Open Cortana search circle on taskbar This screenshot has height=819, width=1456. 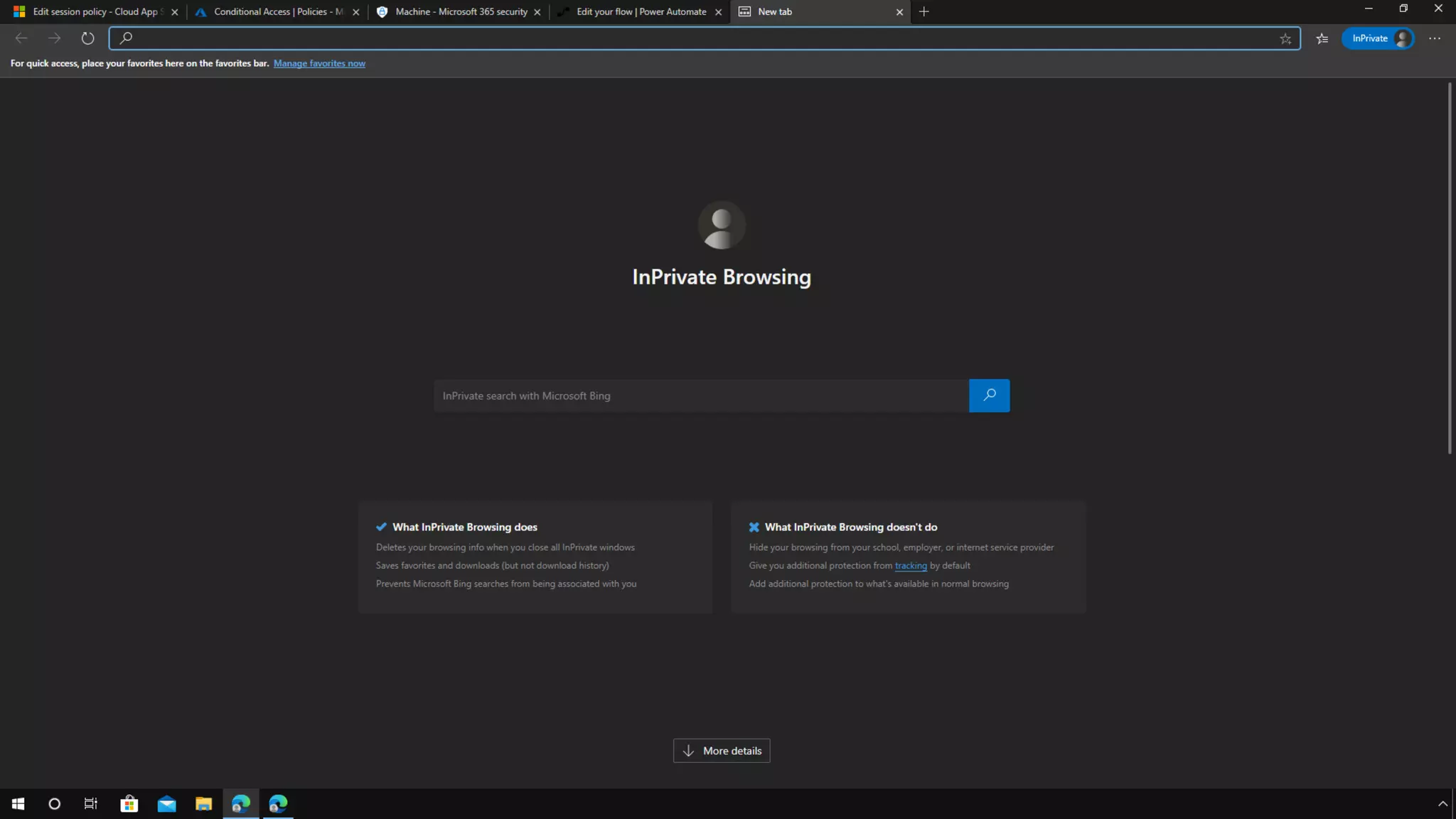(55, 803)
